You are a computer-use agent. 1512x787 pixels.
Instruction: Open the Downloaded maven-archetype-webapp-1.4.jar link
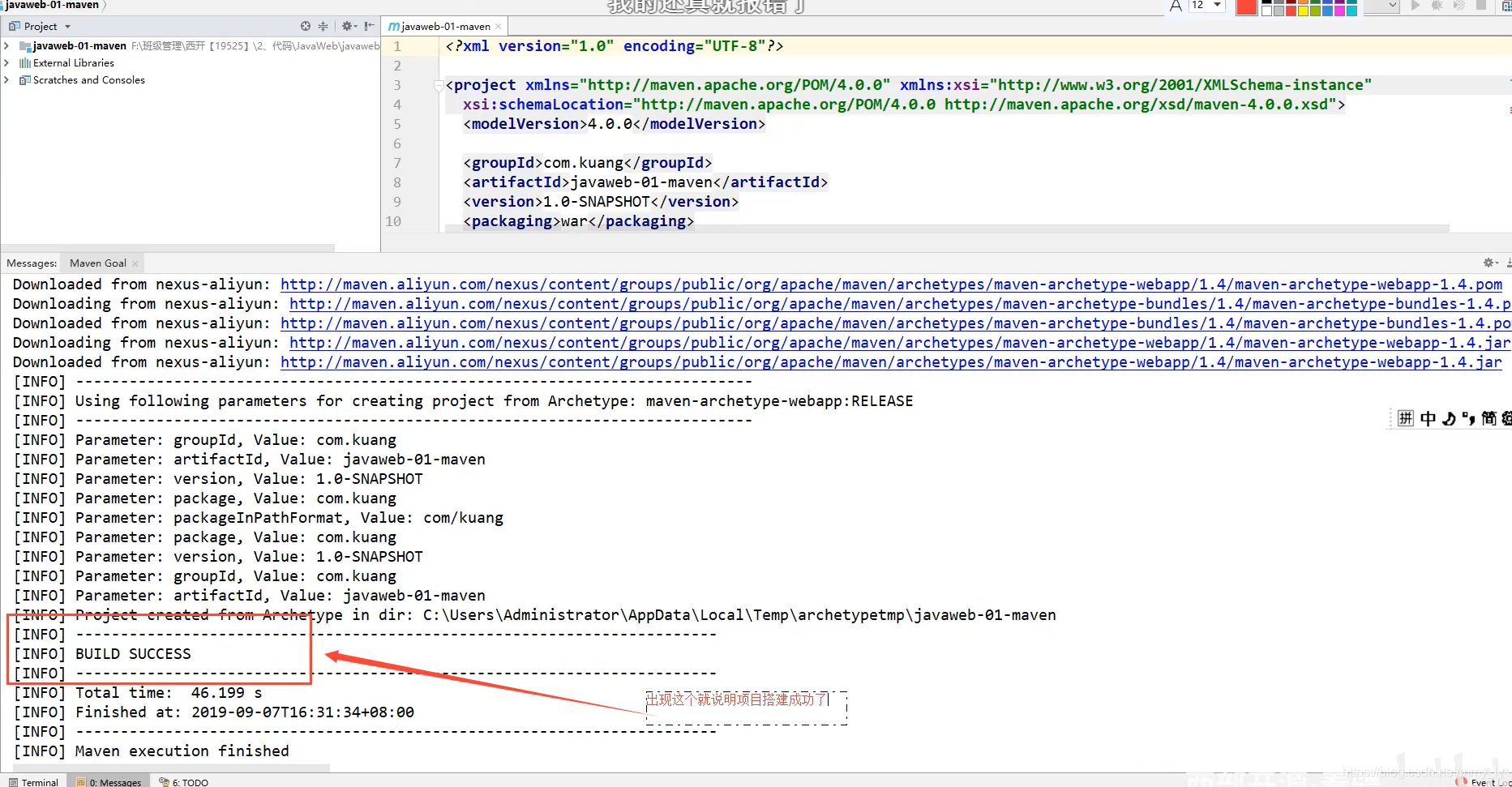[891, 362]
